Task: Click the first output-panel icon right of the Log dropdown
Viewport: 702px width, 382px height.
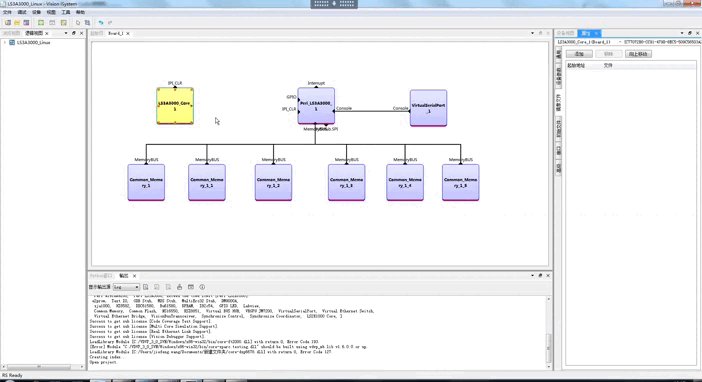Action: click(146, 287)
